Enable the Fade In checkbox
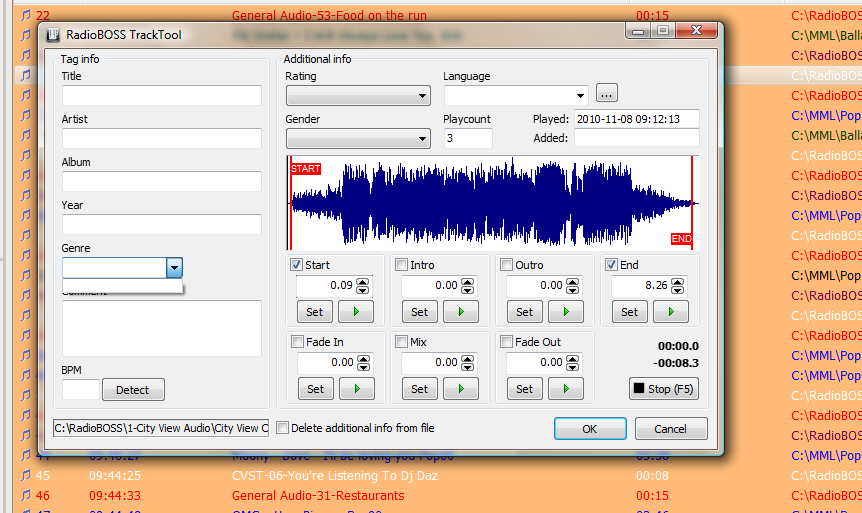 coord(297,341)
